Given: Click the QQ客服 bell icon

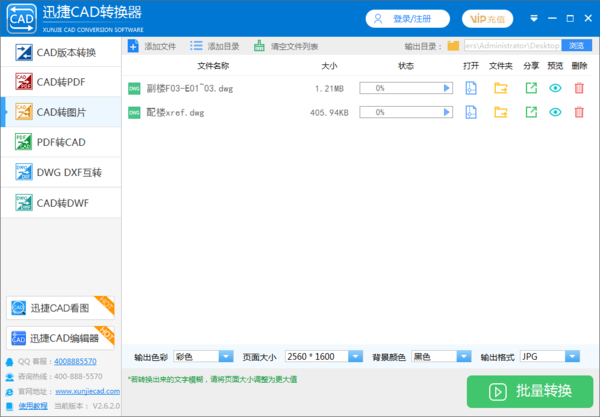Looking at the screenshot, I should tap(10, 362).
